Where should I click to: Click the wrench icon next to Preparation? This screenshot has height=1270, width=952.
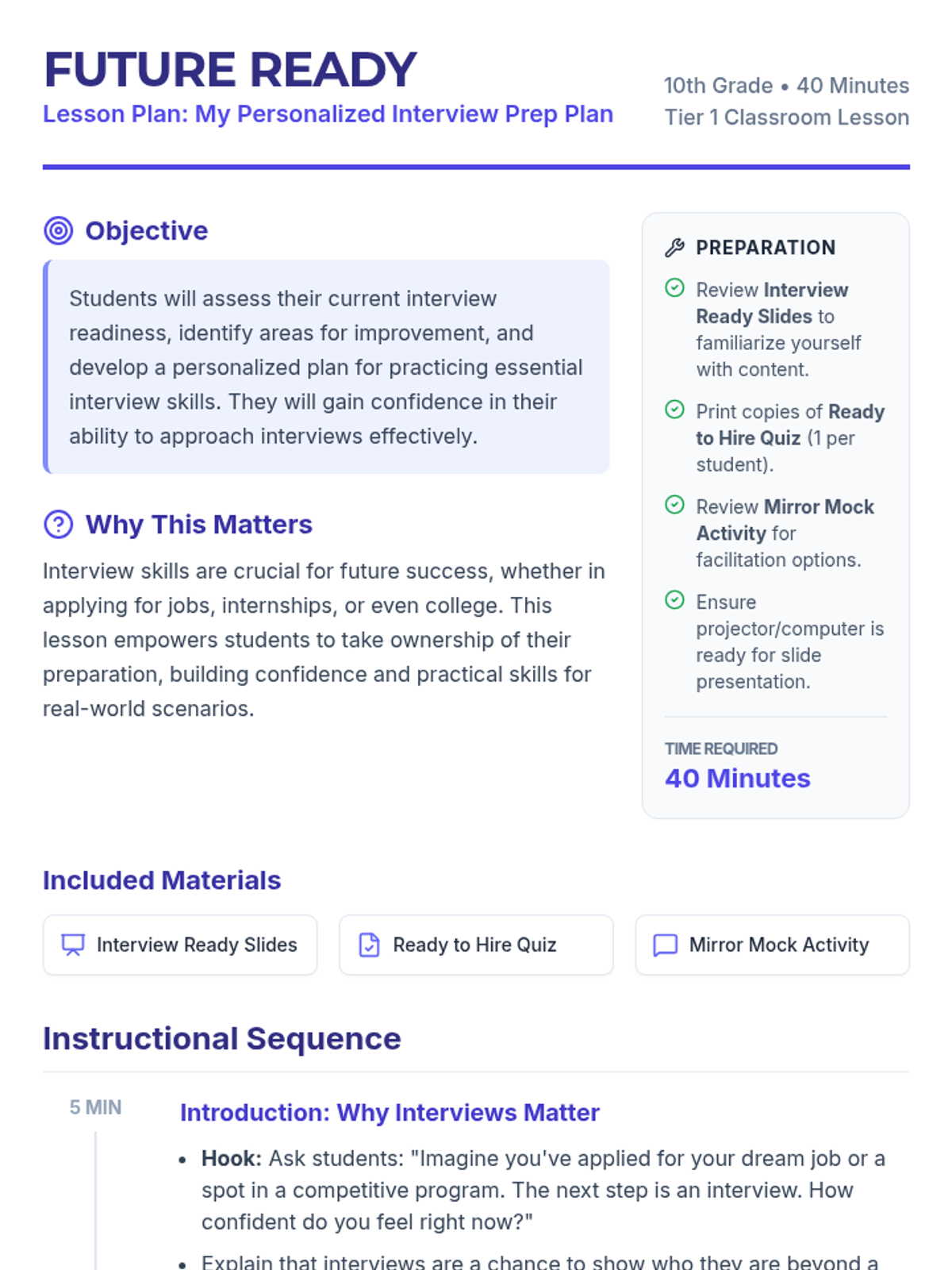pos(674,248)
